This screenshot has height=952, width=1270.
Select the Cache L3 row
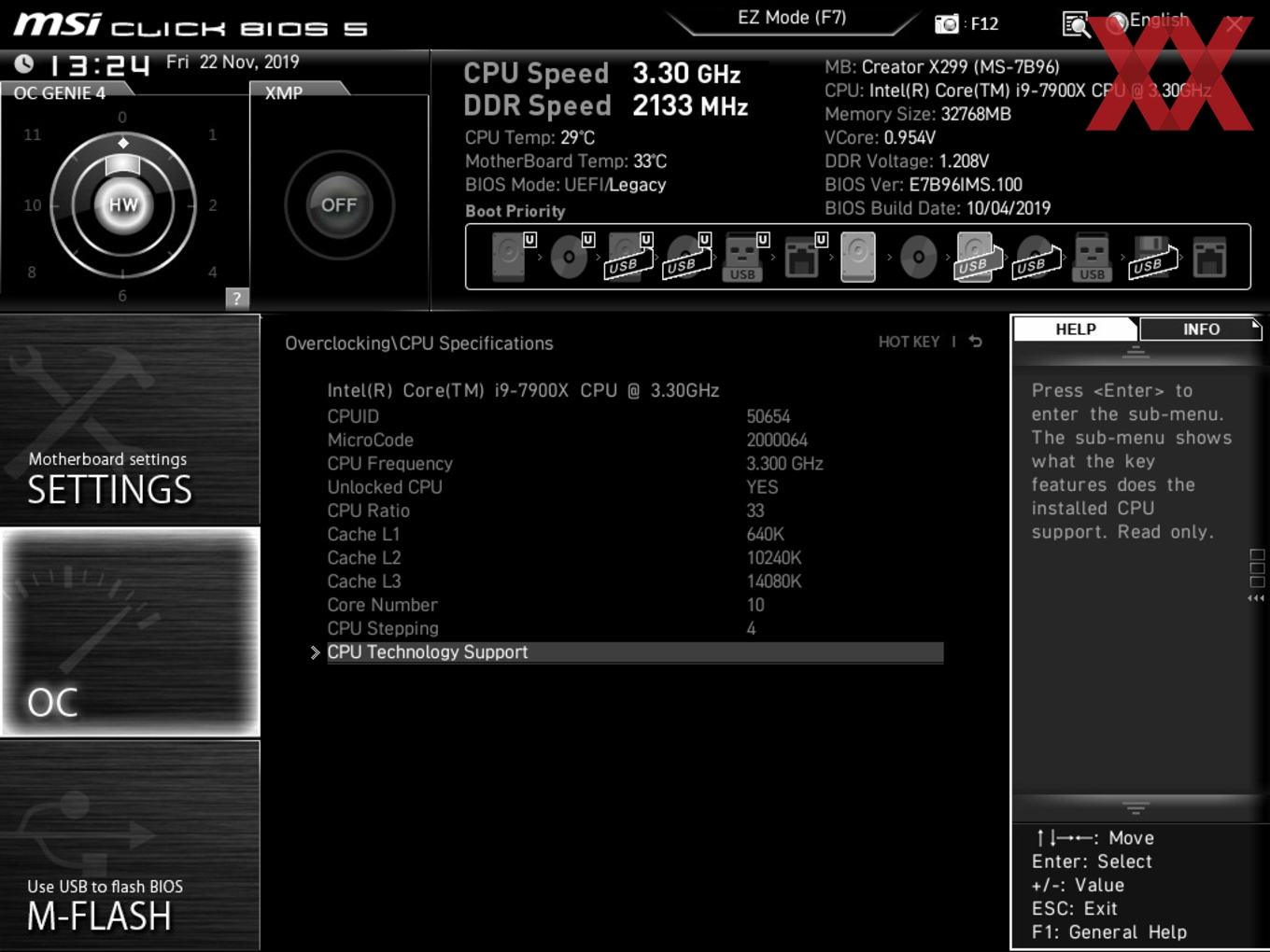635,581
